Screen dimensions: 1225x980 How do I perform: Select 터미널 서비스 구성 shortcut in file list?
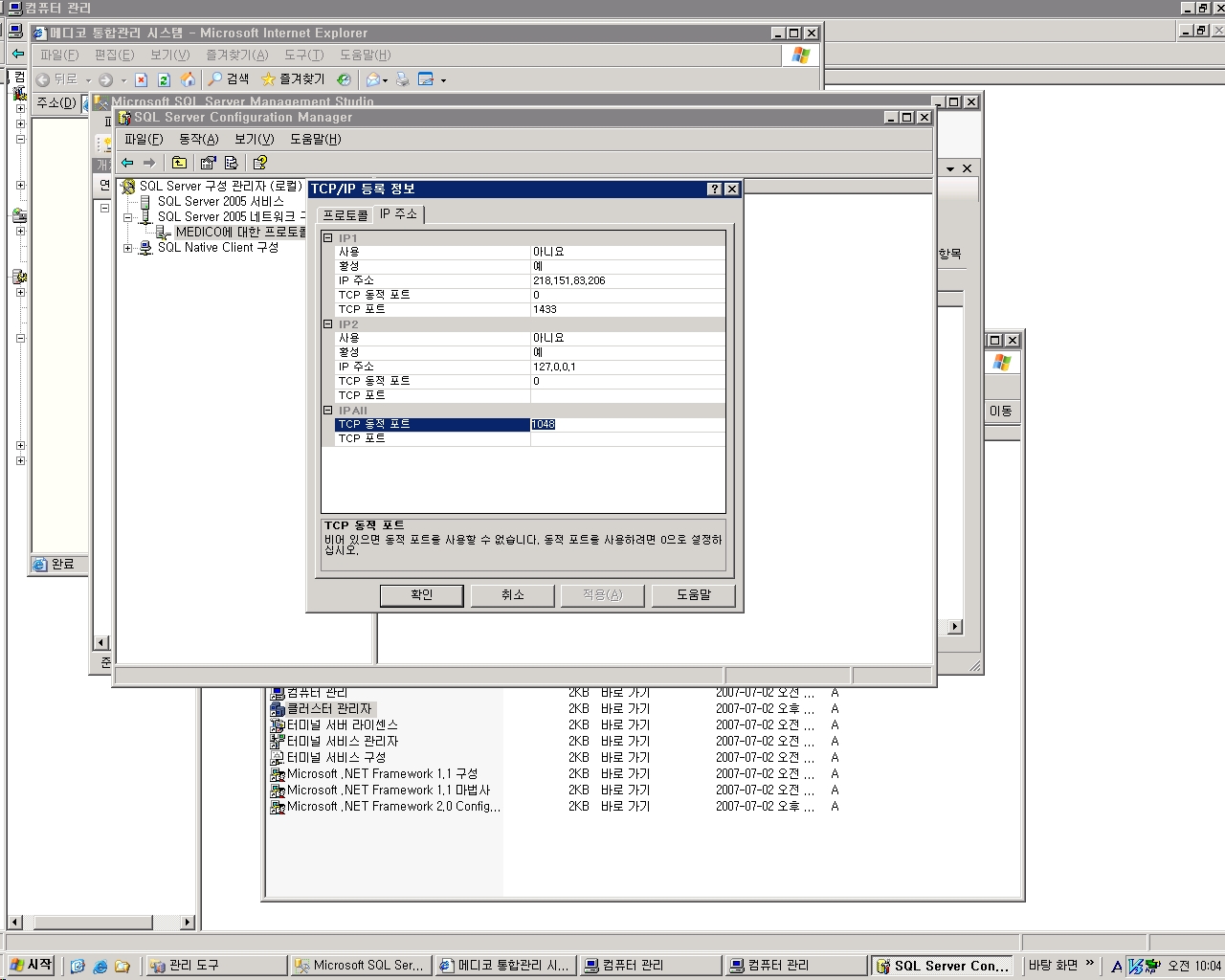point(328,758)
